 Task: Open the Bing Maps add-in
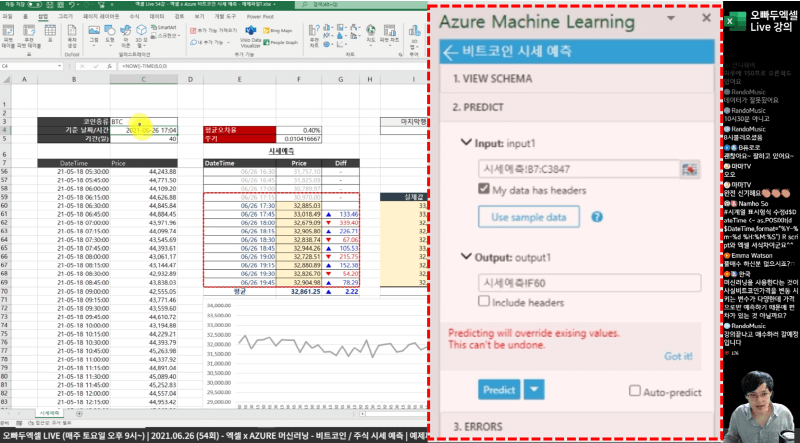280,31
